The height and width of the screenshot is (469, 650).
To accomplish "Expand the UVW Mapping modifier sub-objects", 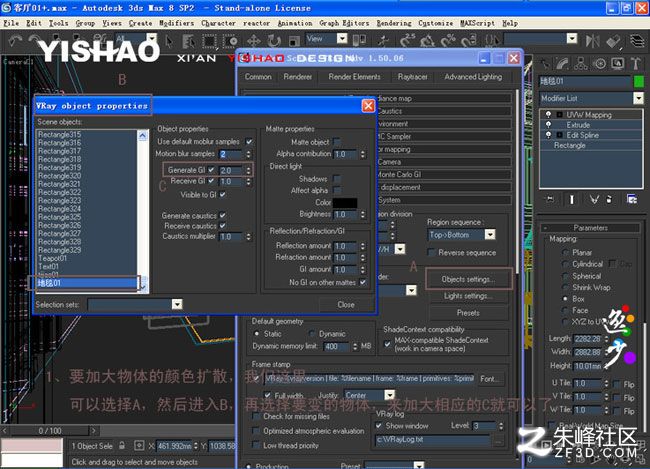I will pyautogui.click(x=559, y=114).
